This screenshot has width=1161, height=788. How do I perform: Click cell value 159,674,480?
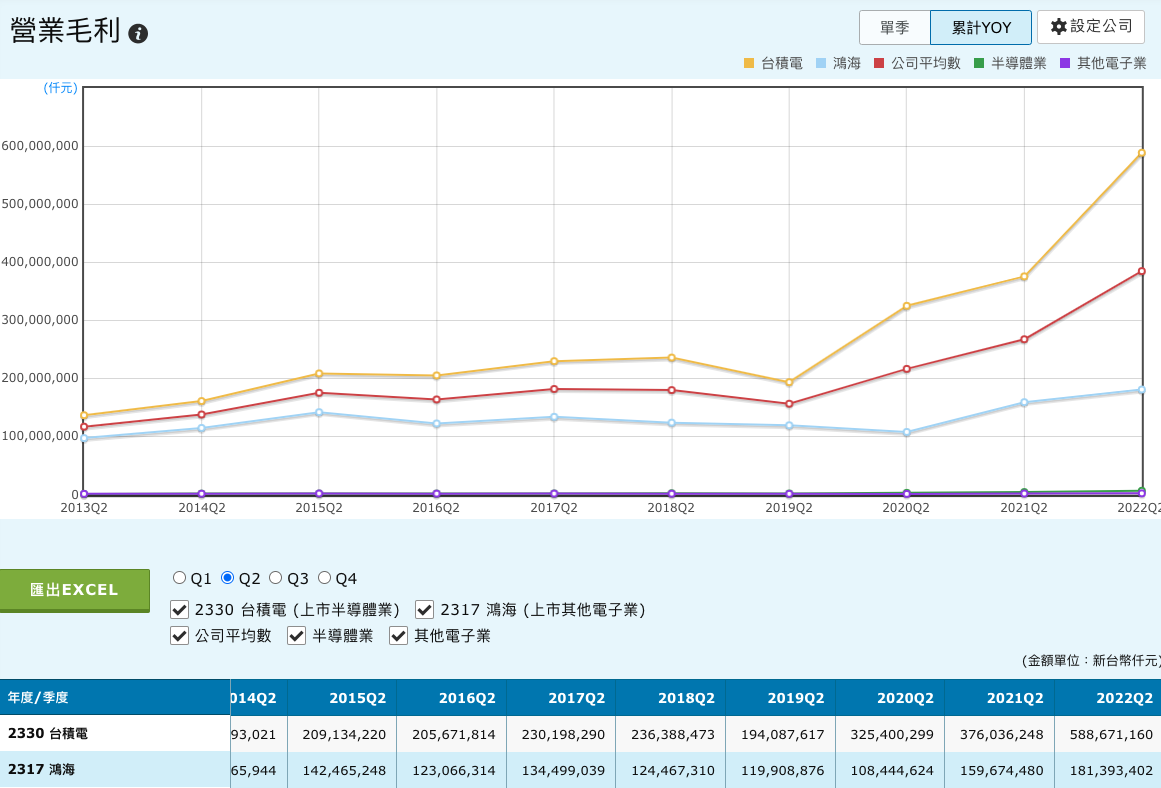pyautogui.click(x=1002, y=770)
